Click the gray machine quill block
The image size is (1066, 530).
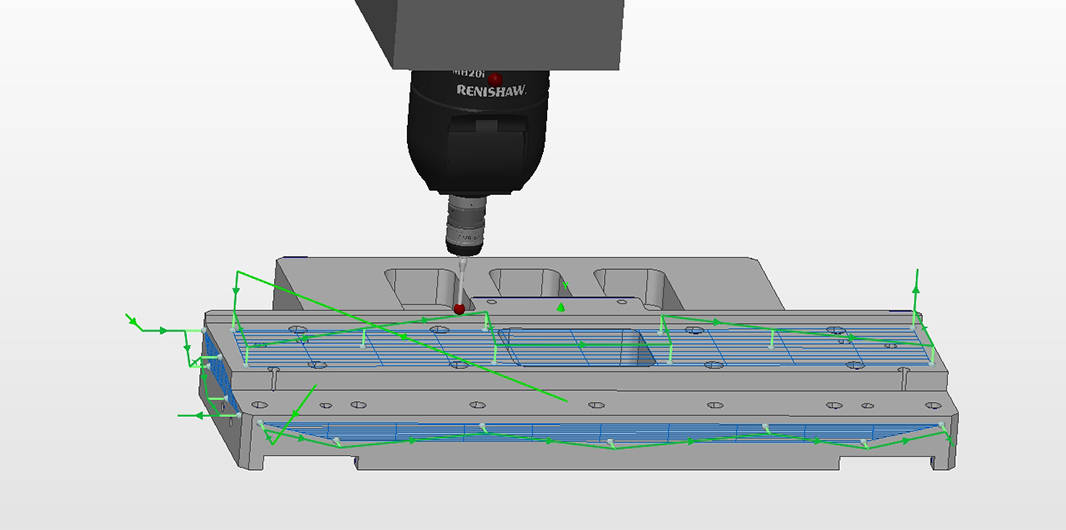[x=490, y=32]
